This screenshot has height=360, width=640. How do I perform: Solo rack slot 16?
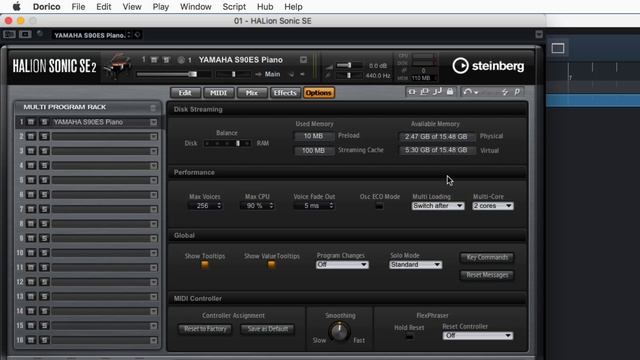[x=44, y=340]
